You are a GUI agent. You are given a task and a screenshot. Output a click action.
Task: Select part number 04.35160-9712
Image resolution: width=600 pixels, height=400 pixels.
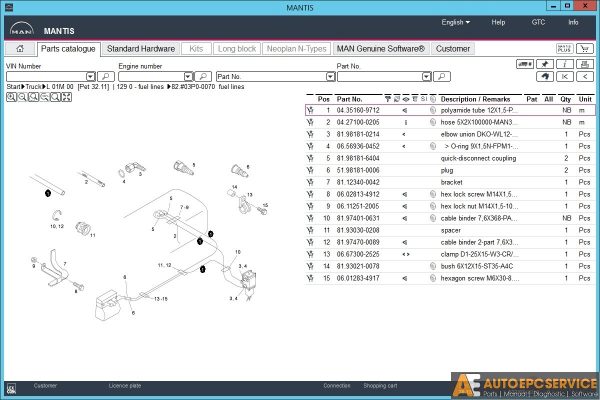click(x=358, y=110)
